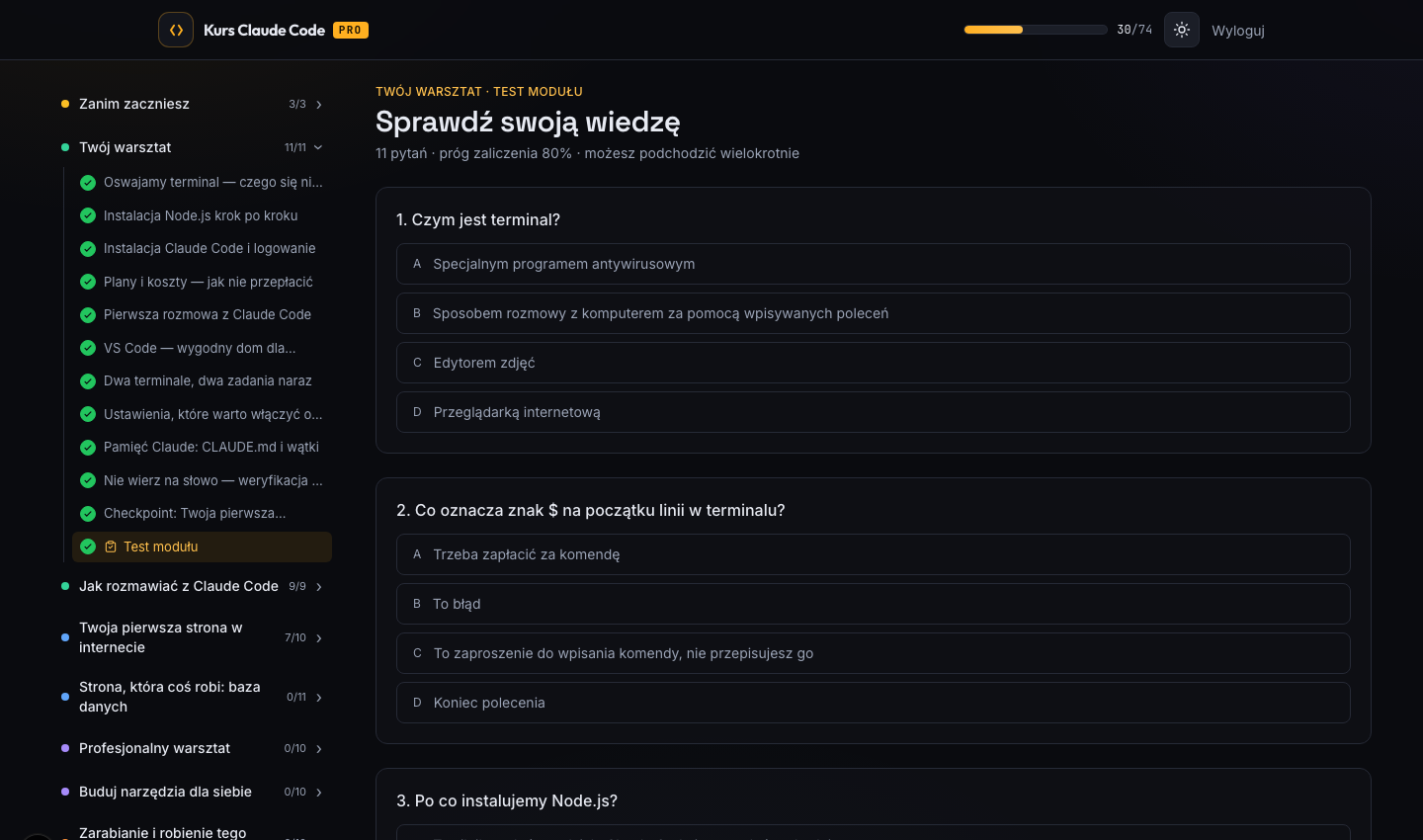The height and width of the screenshot is (840, 1423).
Task: Click the checkmark next to Dwa terminale lesson
Action: 88,381
